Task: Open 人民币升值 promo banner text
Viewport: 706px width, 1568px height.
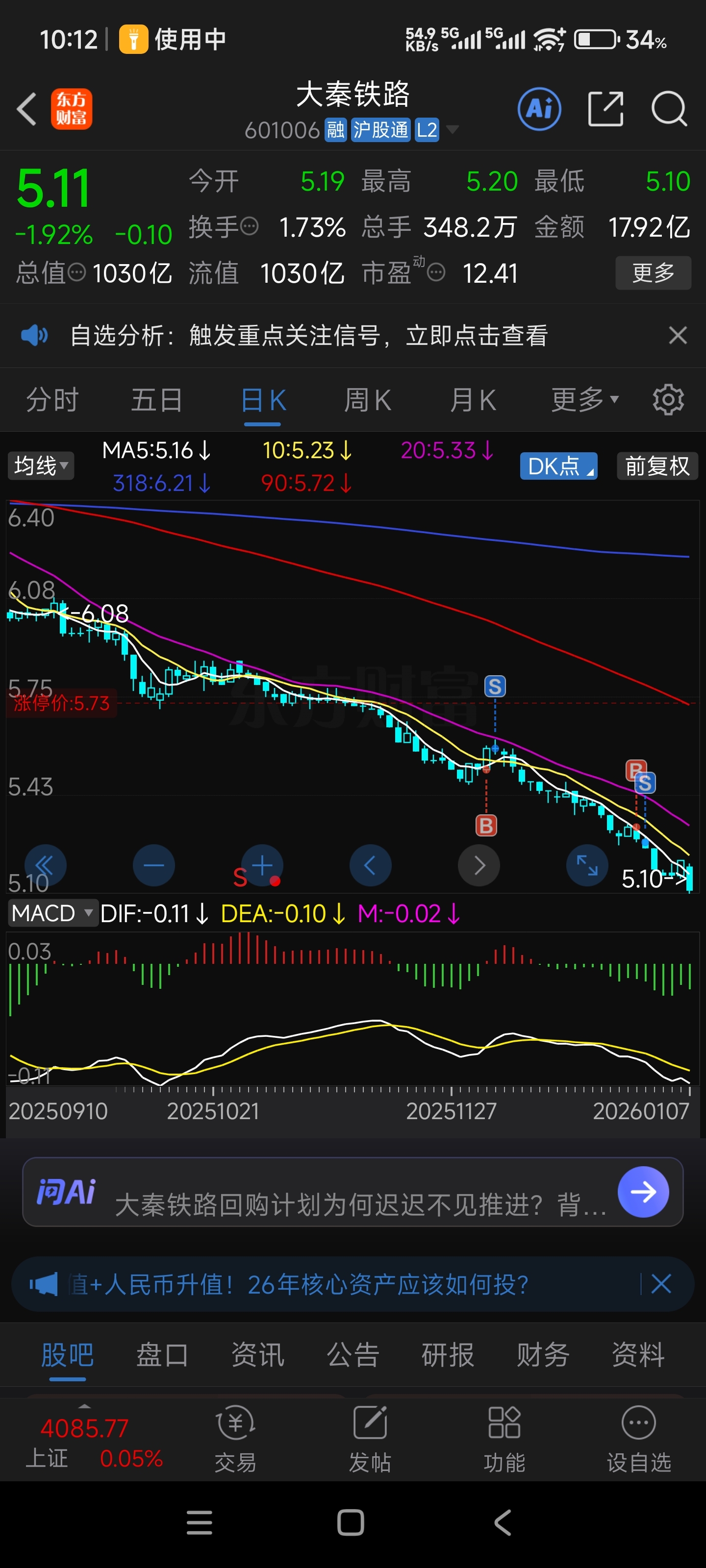Action: 299,1284
